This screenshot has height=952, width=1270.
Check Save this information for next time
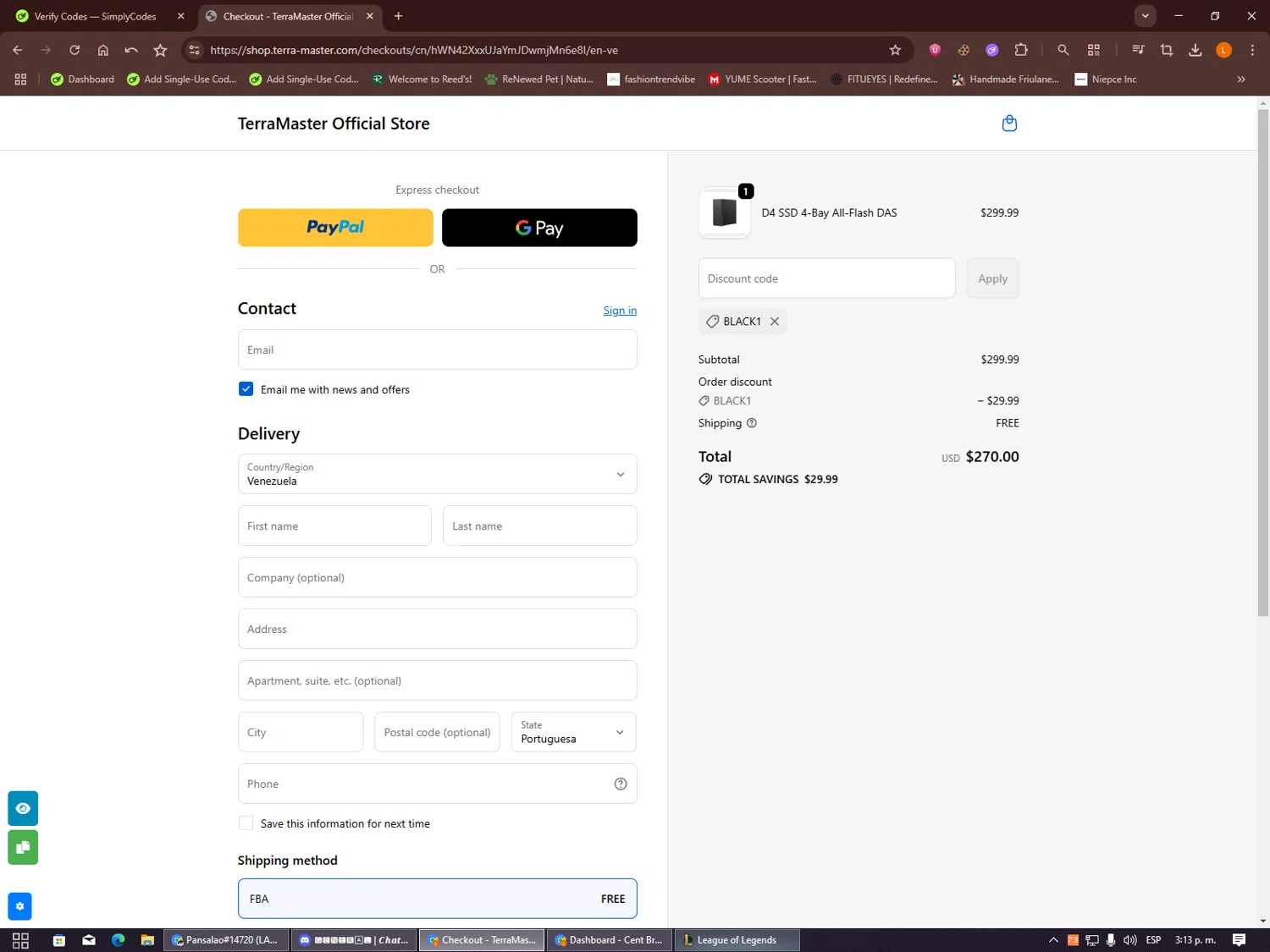click(246, 823)
